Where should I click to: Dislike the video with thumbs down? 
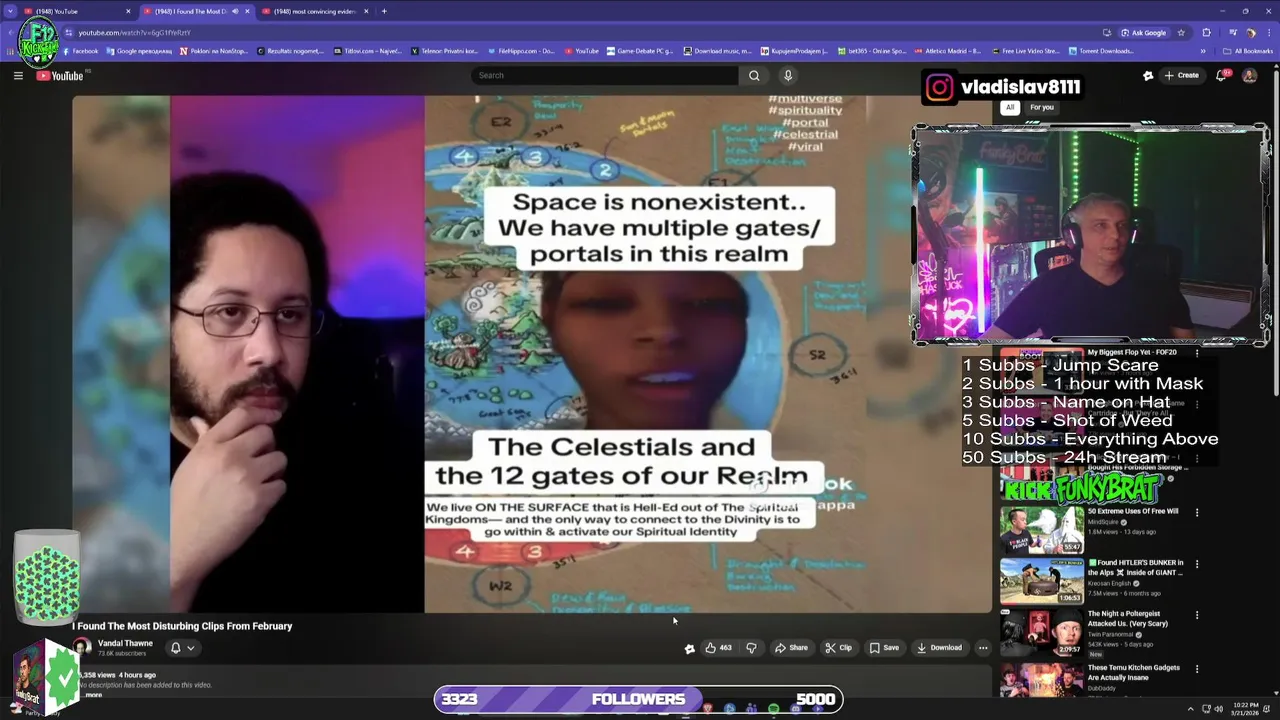click(751, 648)
